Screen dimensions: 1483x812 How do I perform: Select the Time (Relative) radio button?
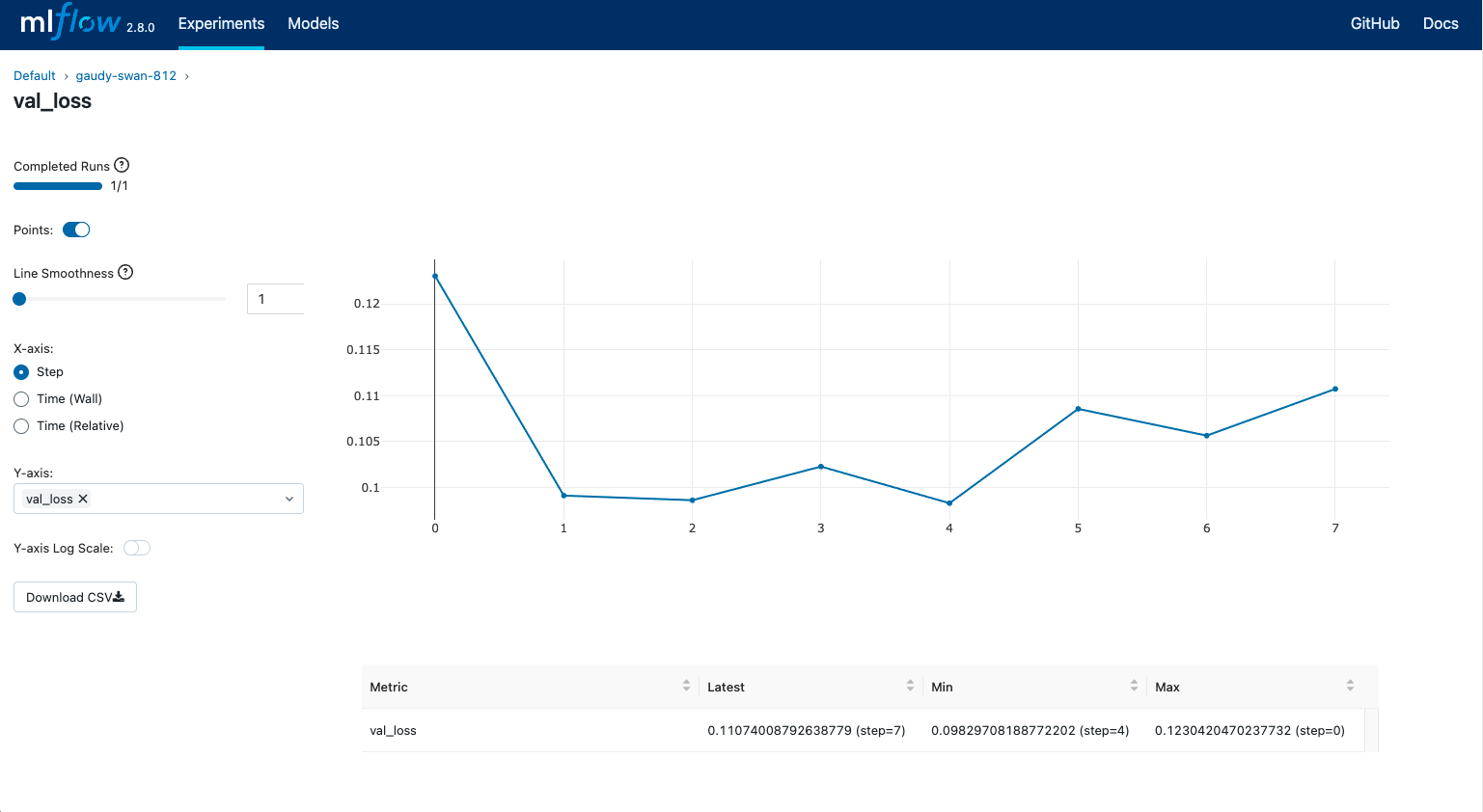pyautogui.click(x=20, y=425)
